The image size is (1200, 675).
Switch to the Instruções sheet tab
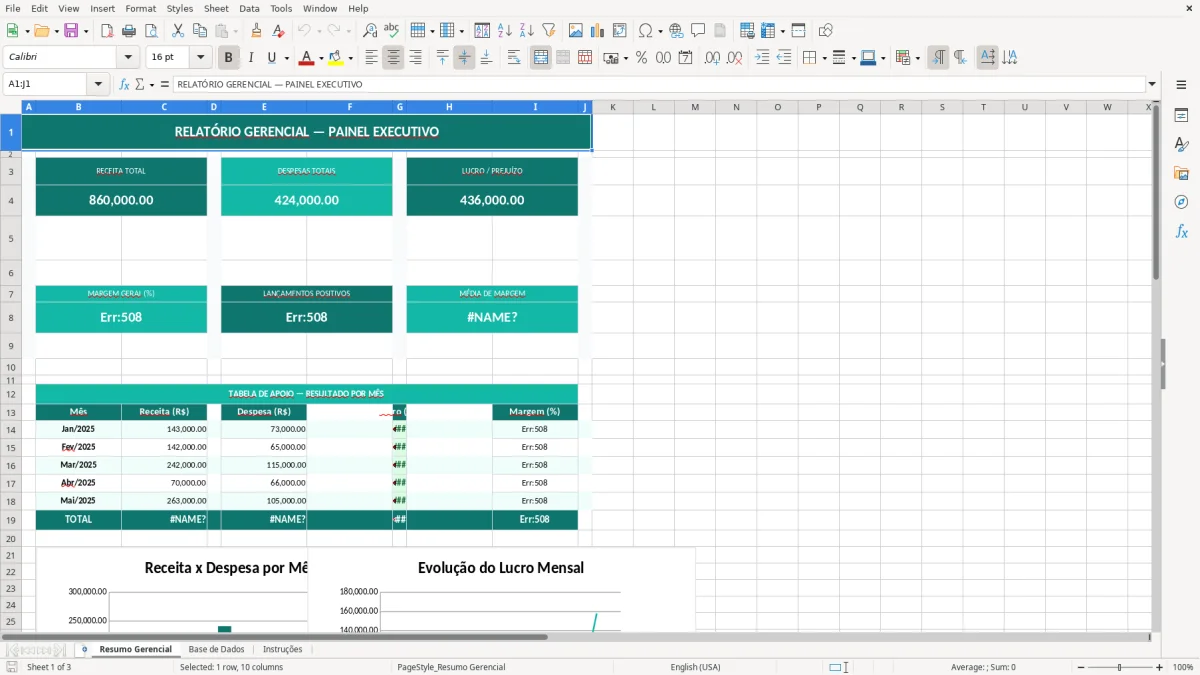tap(282, 649)
